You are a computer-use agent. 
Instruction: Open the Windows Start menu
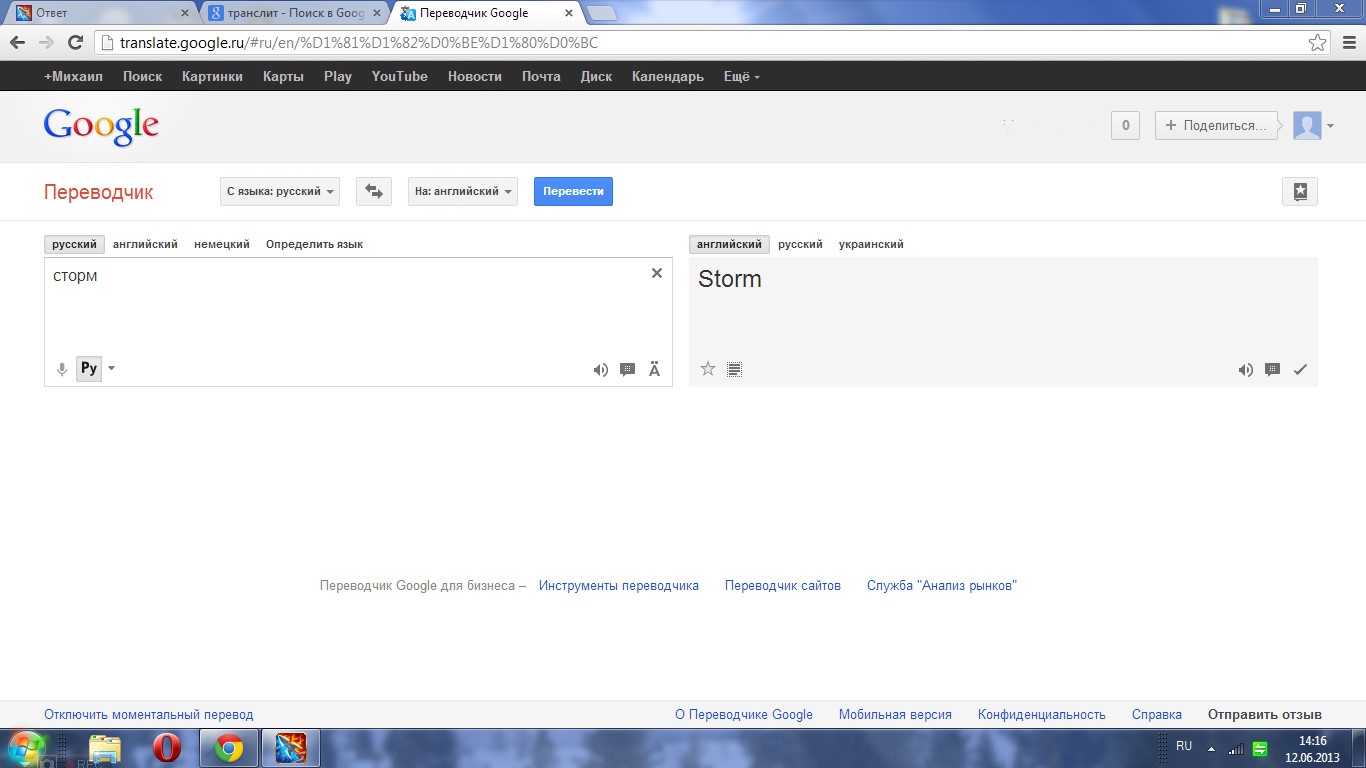[x=27, y=748]
